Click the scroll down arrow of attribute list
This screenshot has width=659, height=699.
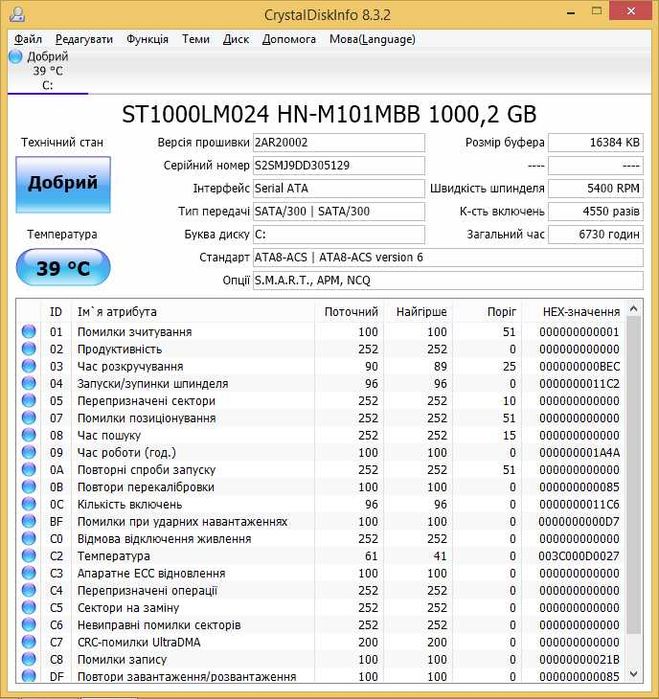point(634,674)
